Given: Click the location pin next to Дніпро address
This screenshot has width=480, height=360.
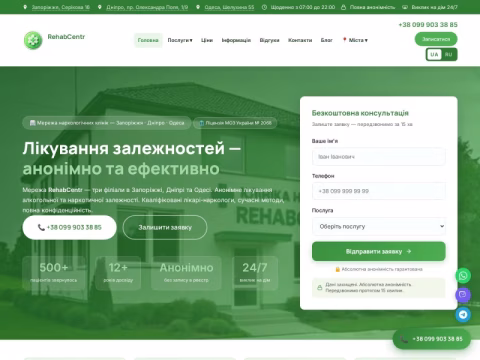Looking at the screenshot, I should (100, 7).
